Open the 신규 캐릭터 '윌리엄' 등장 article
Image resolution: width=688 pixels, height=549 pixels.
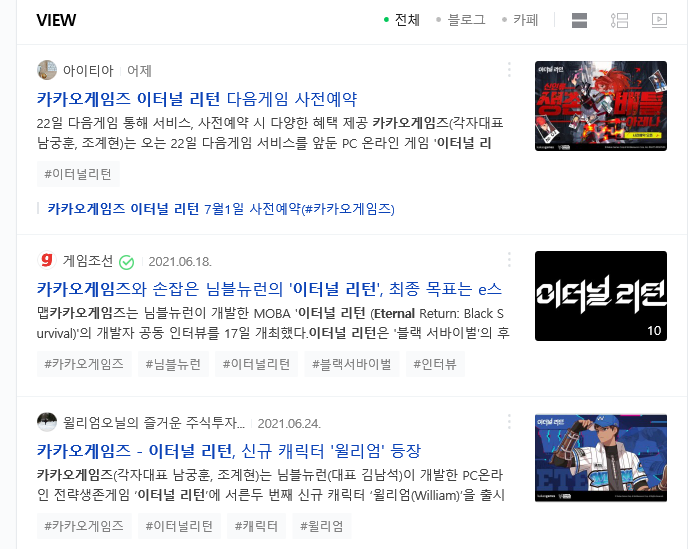(x=229, y=451)
